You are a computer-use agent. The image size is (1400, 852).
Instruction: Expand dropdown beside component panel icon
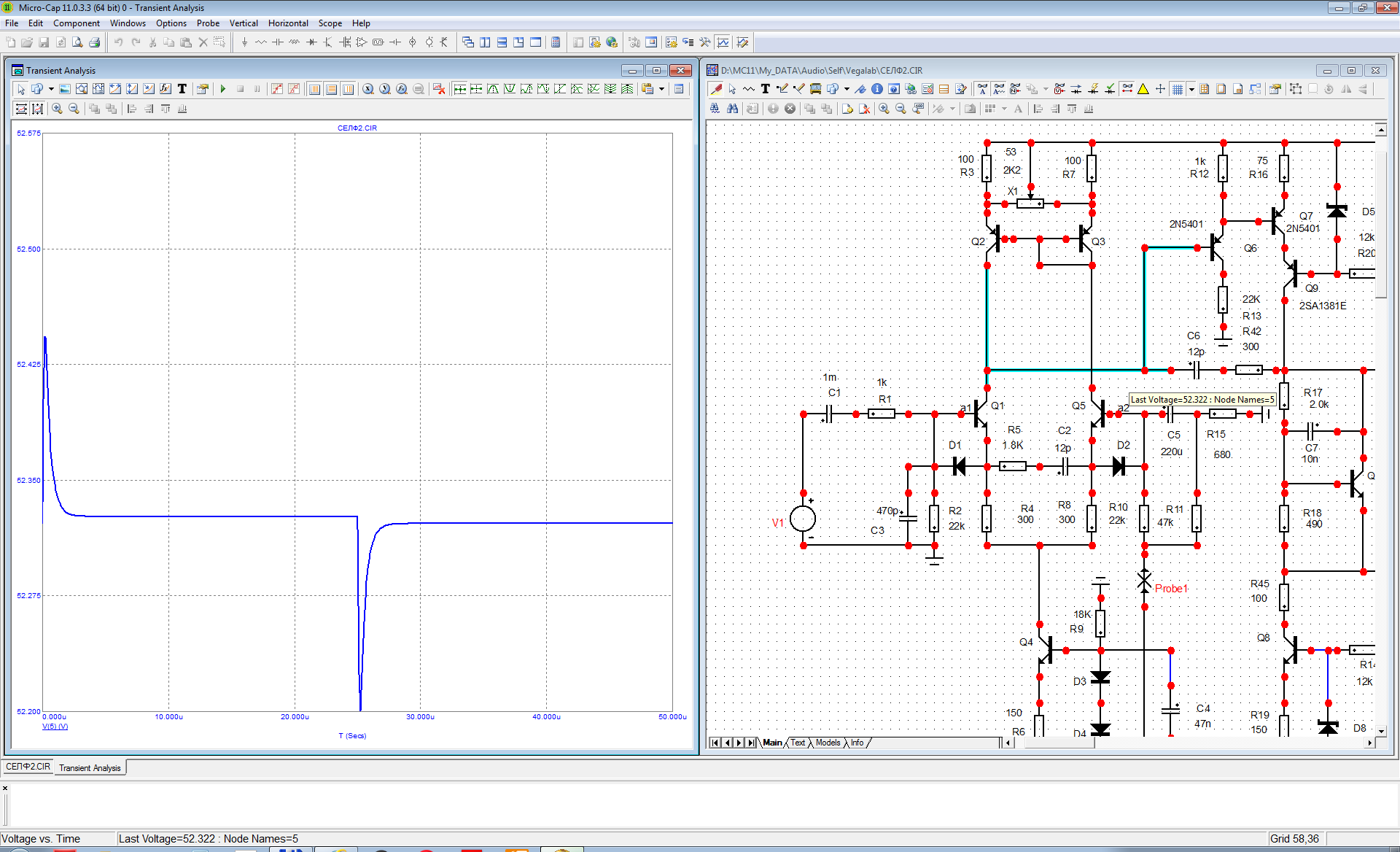click(x=847, y=89)
